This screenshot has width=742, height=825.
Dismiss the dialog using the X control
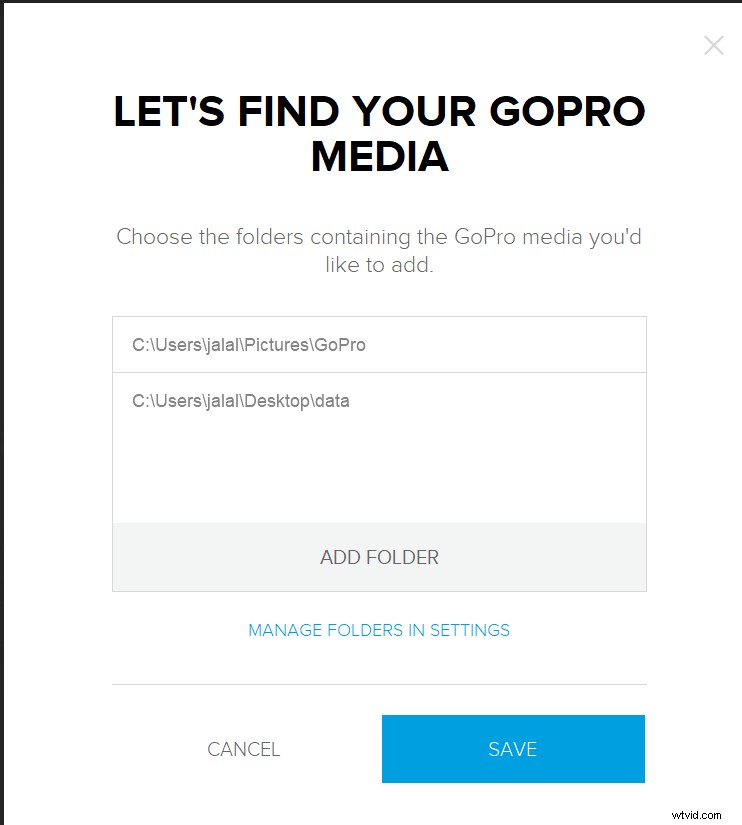(714, 45)
